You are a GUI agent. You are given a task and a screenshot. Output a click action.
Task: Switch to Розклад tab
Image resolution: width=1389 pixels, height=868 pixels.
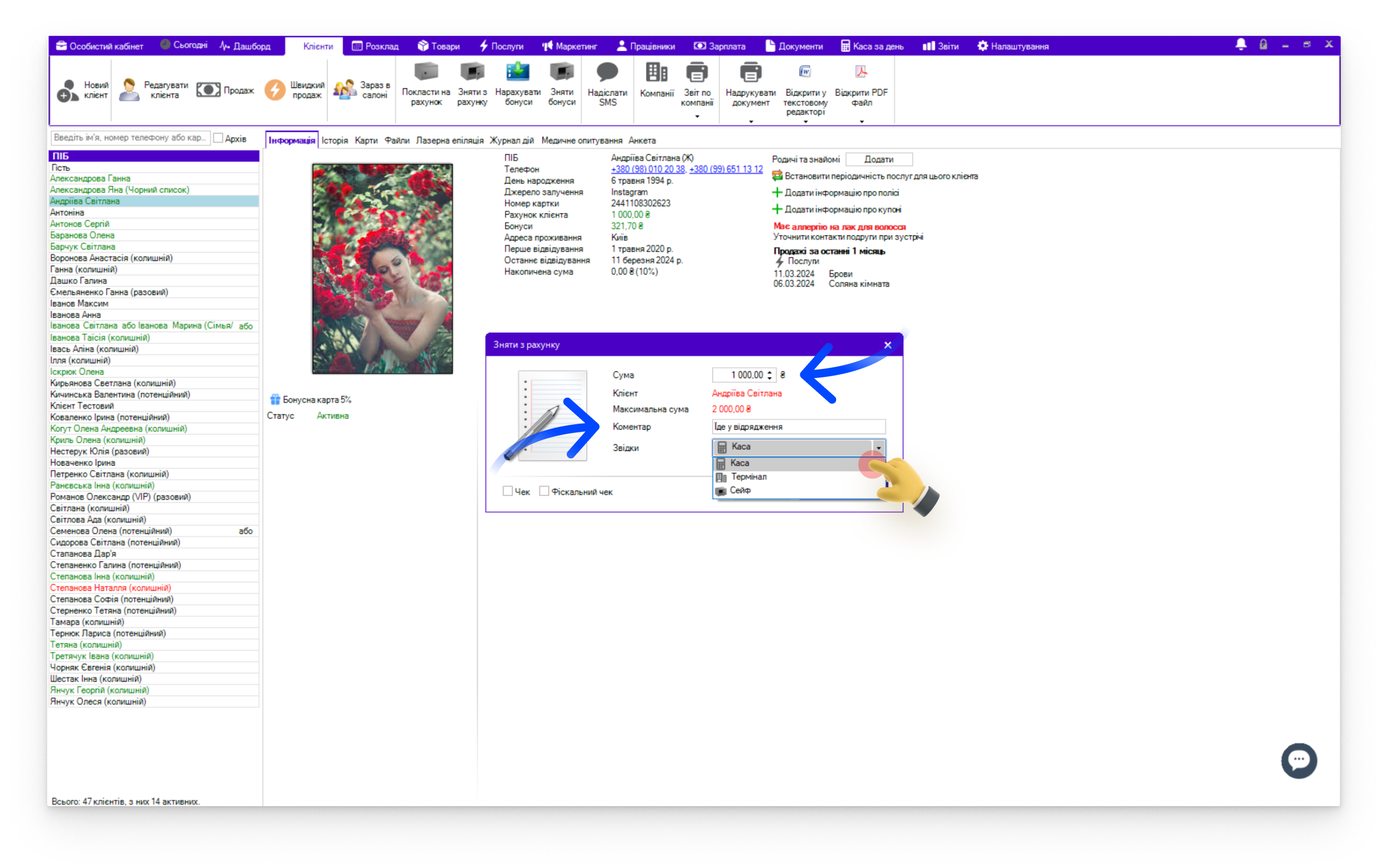[375, 46]
